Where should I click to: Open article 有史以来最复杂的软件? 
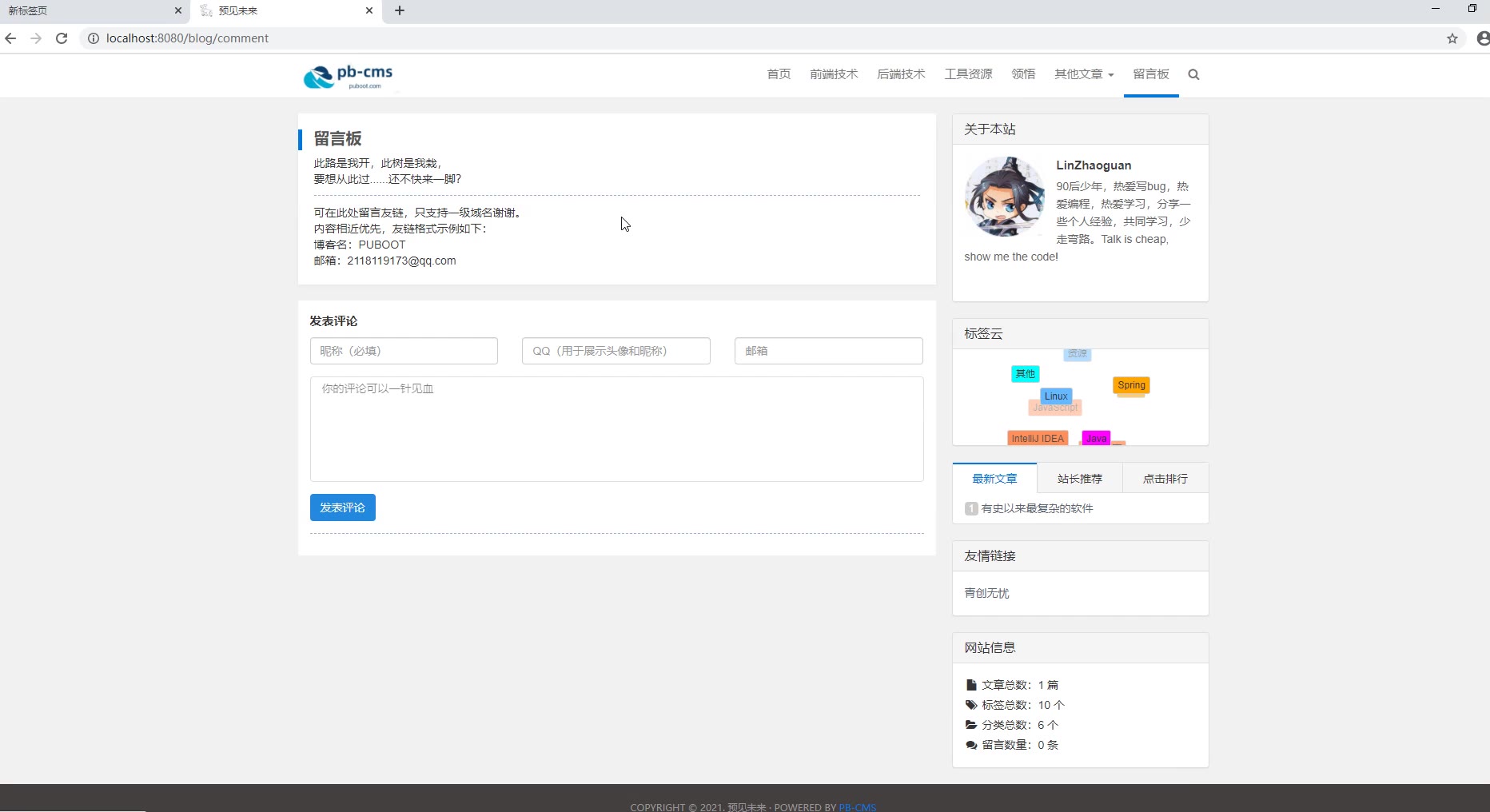(1037, 508)
